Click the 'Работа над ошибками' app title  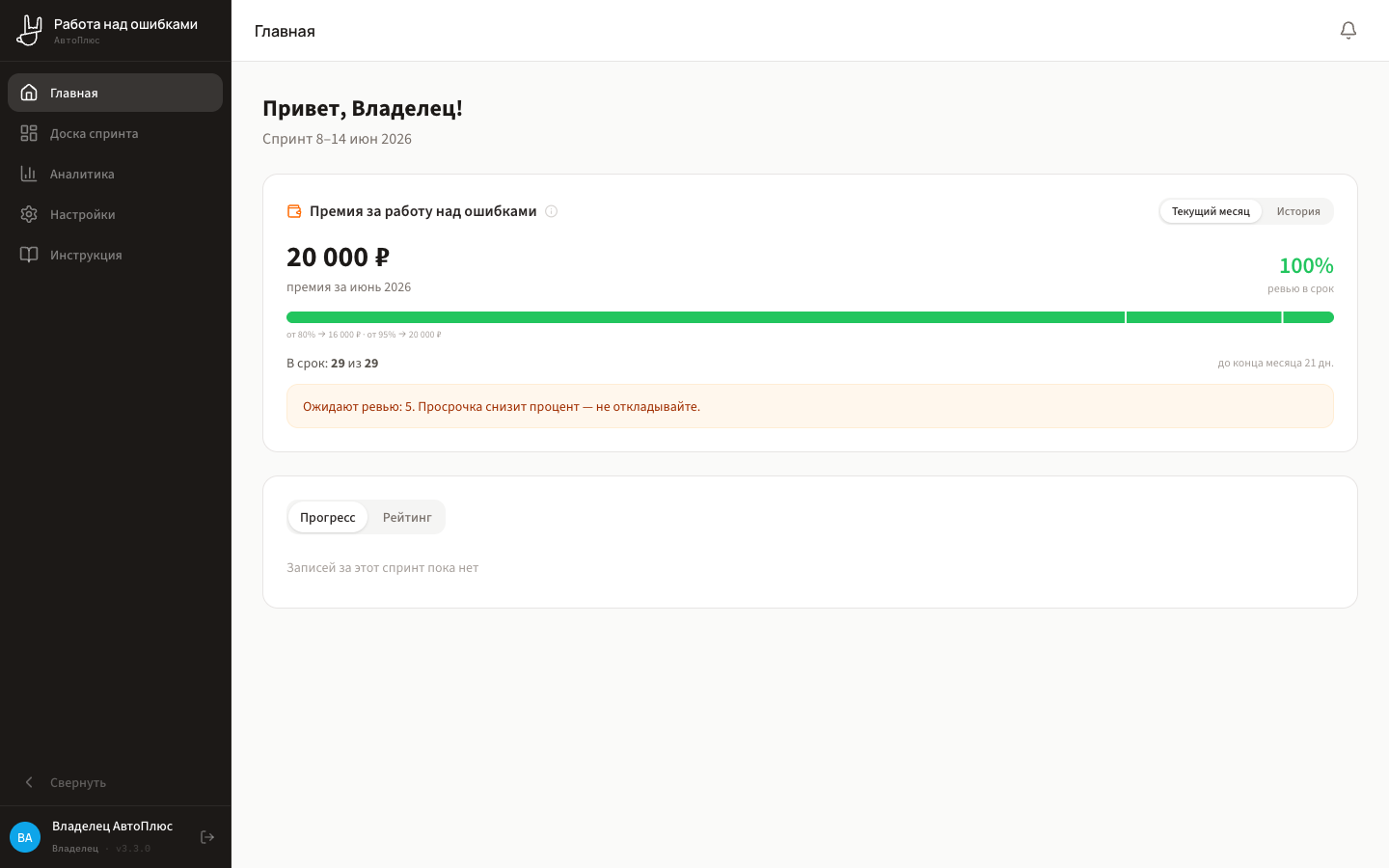click(125, 24)
